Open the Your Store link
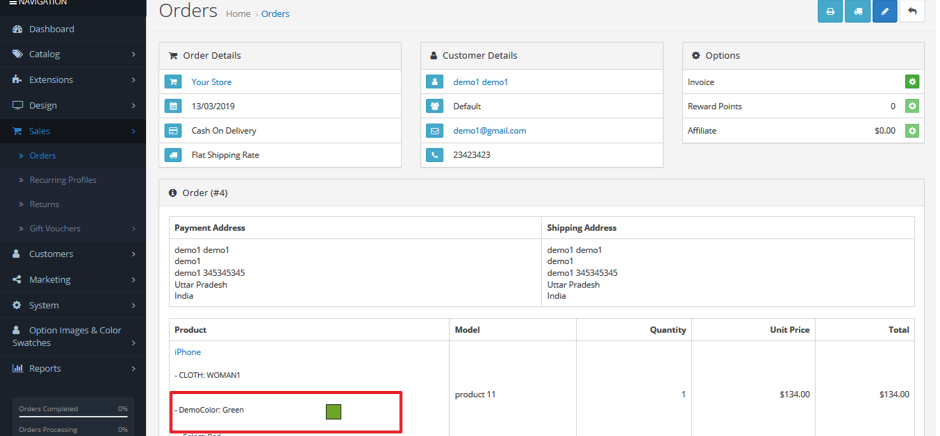Screen dimensions: 940x436 point(211,82)
